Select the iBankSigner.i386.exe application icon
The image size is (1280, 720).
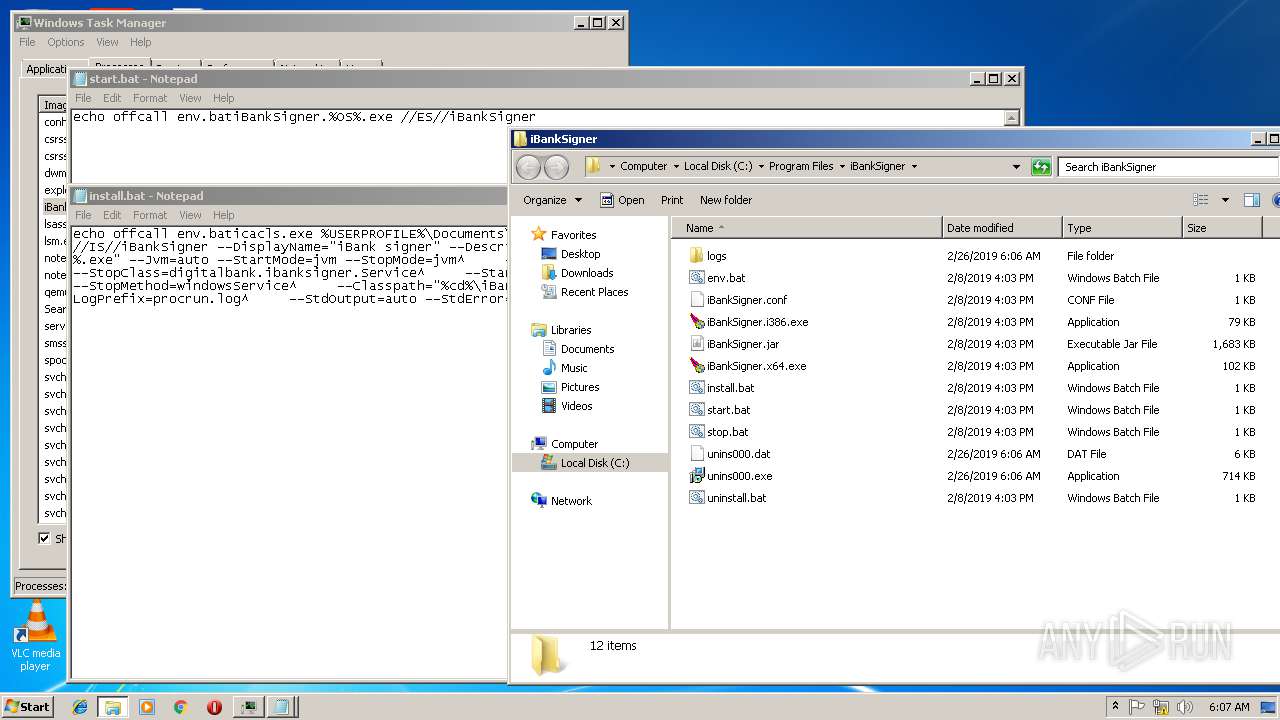(697, 322)
